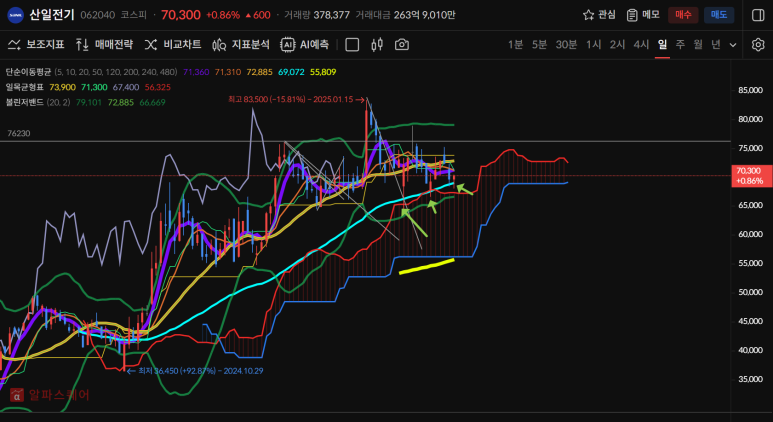
Task: Open the 메모 memo note
Action: (x=643, y=15)
